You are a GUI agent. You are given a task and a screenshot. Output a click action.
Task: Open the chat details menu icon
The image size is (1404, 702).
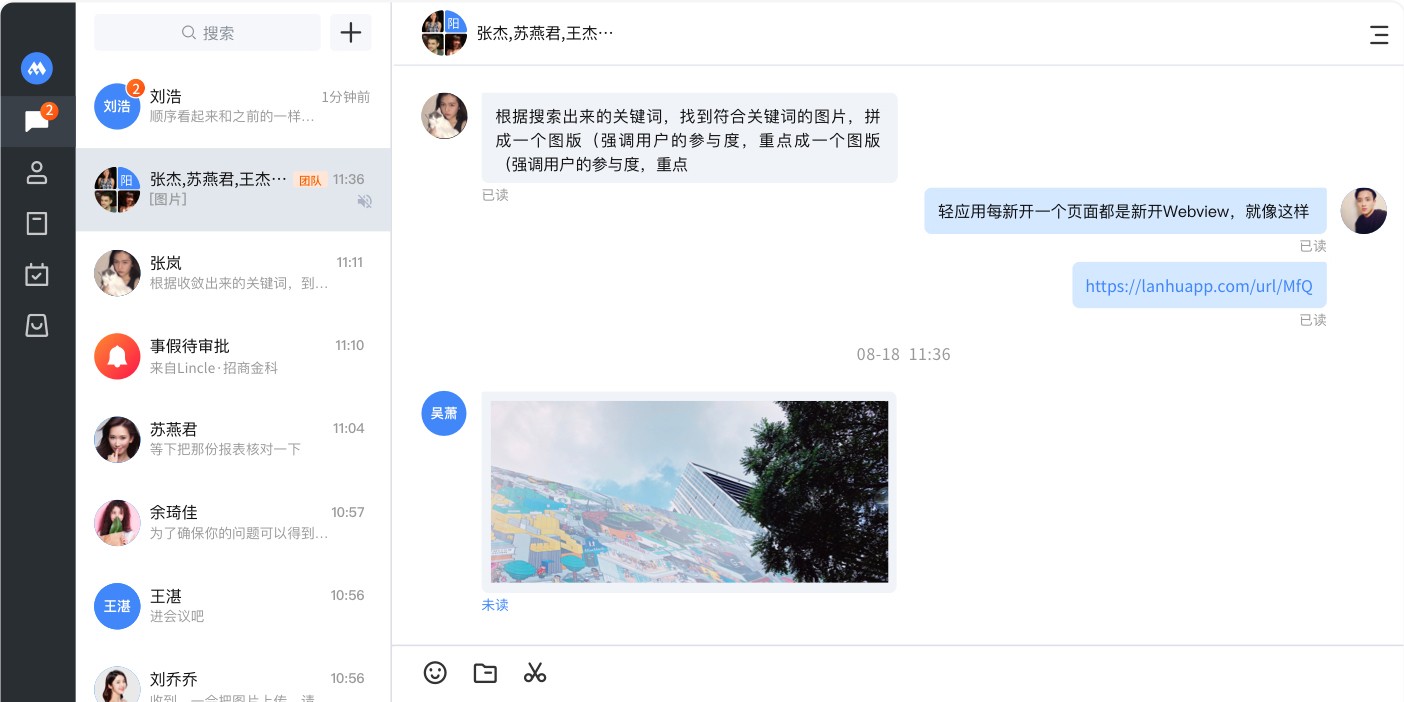coord(1379,34)
